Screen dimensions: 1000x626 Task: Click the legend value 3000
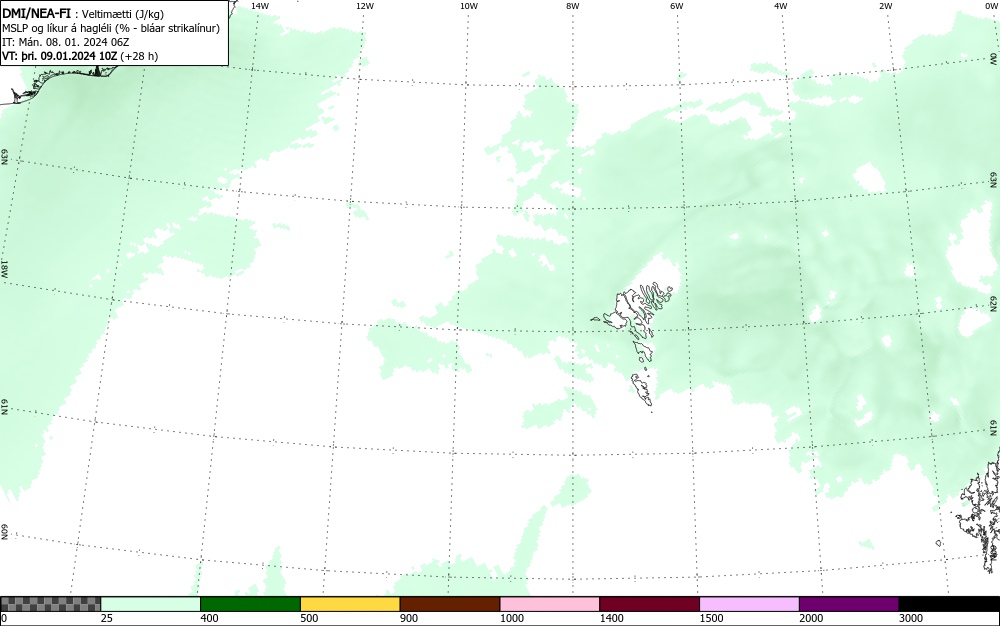(x=911, y=618)
